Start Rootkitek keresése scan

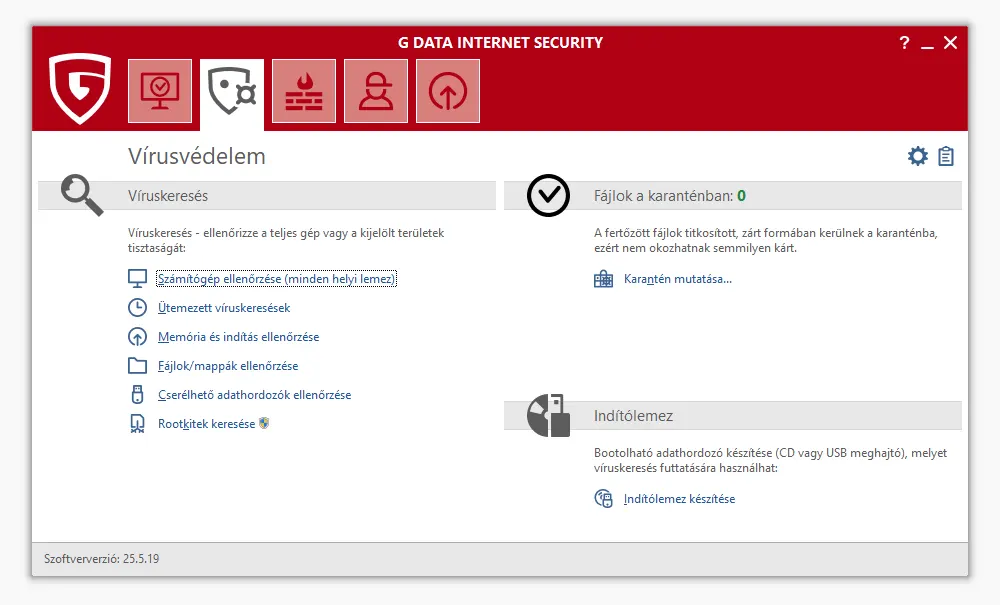click(206, 424)
